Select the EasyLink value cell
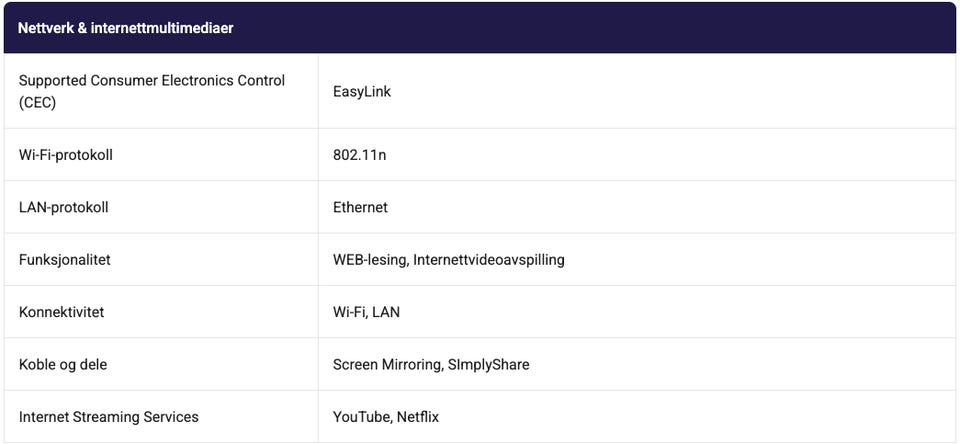The image size is (960, 444). click(362, 91)
